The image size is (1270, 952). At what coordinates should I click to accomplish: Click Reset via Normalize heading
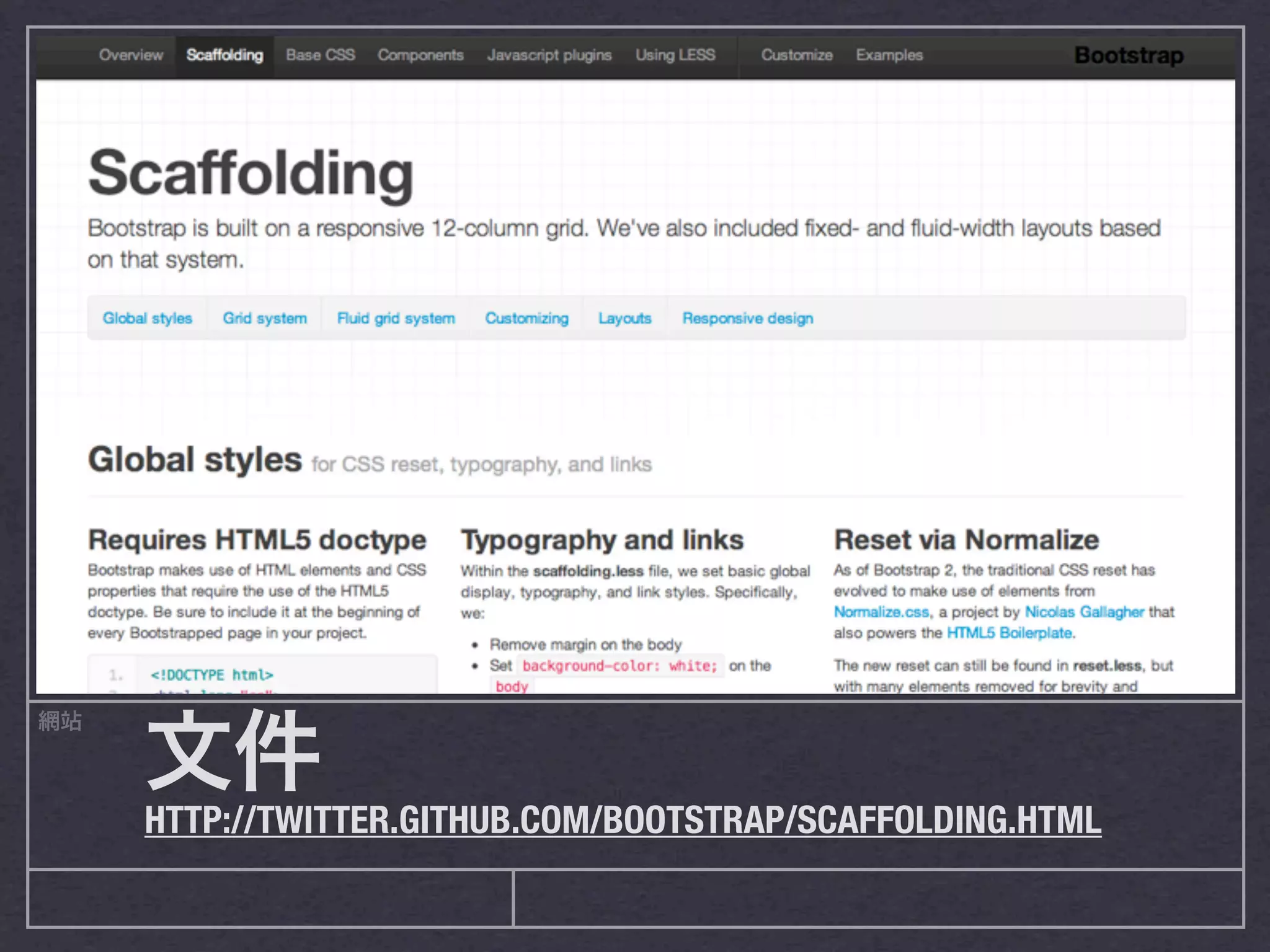click(x=966, y=540)
